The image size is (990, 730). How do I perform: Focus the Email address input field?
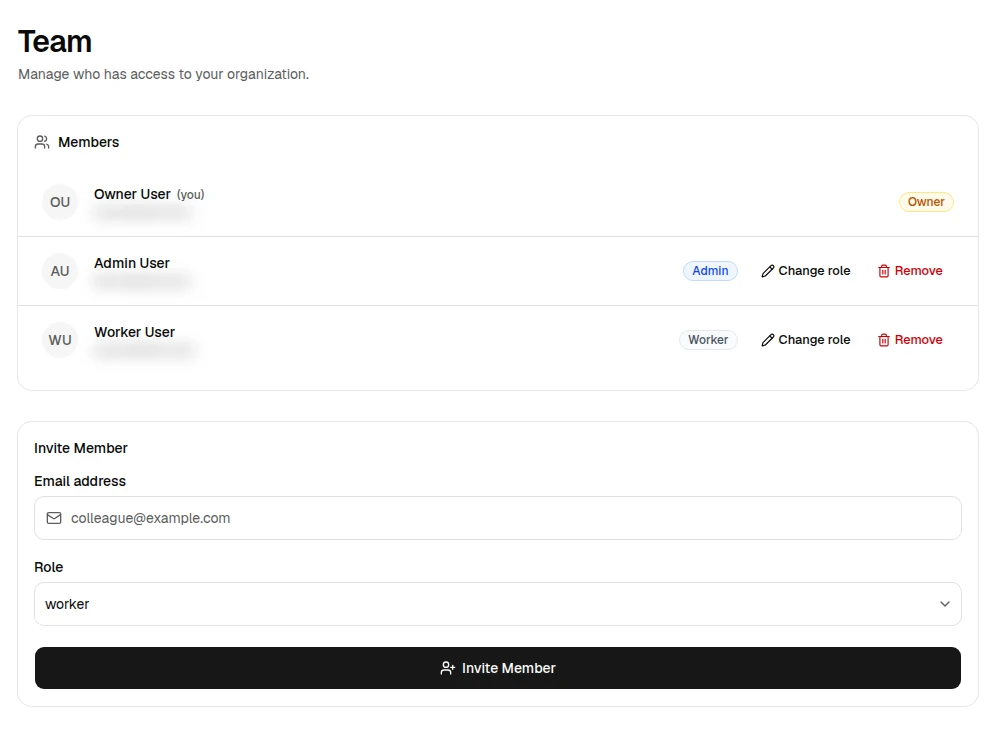498,518
